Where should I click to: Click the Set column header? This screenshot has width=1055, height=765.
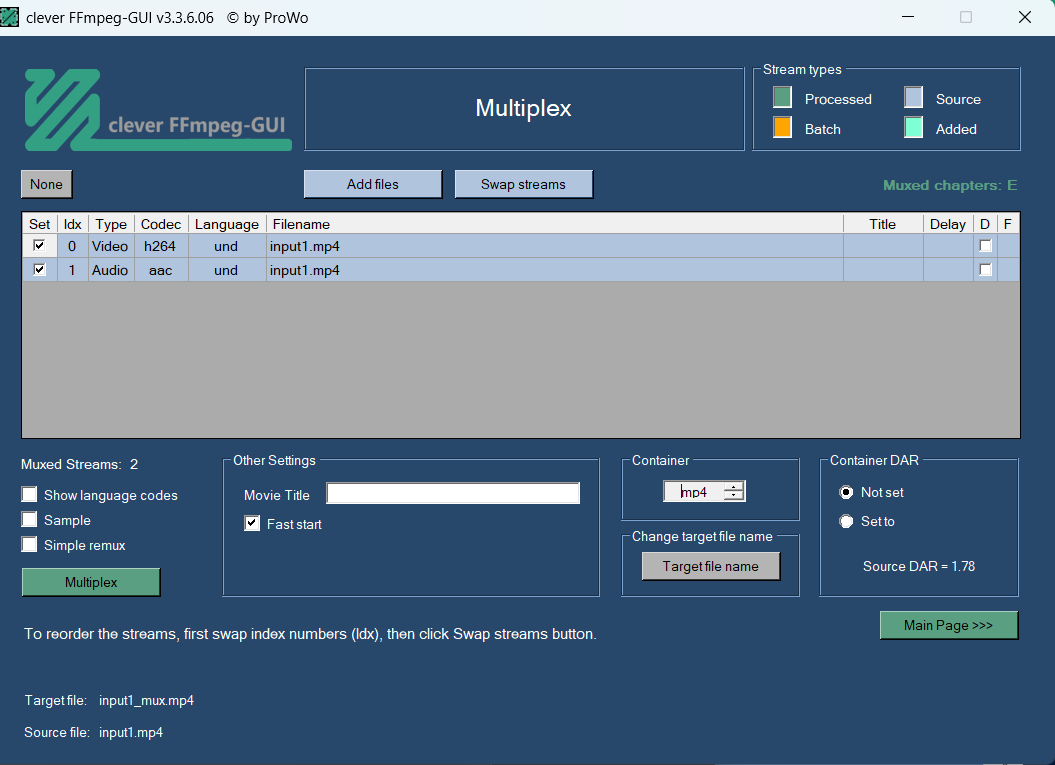coord(40,224)
